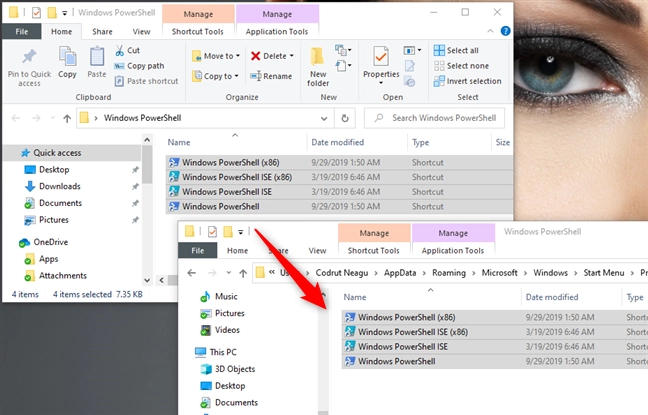
Task: Click Select none in ribbon
Action: tap(461, 66)
